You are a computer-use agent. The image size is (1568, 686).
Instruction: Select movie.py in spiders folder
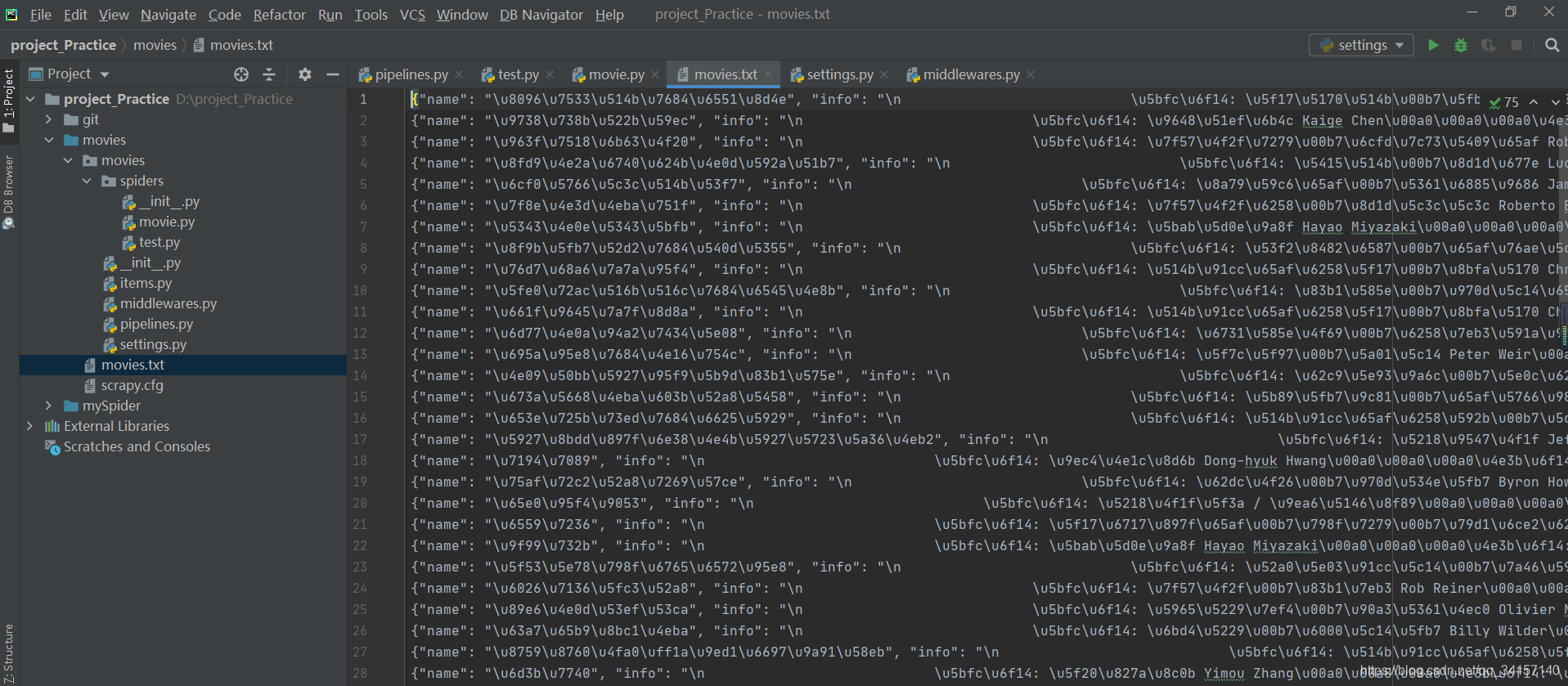click(x=167, y=222)
